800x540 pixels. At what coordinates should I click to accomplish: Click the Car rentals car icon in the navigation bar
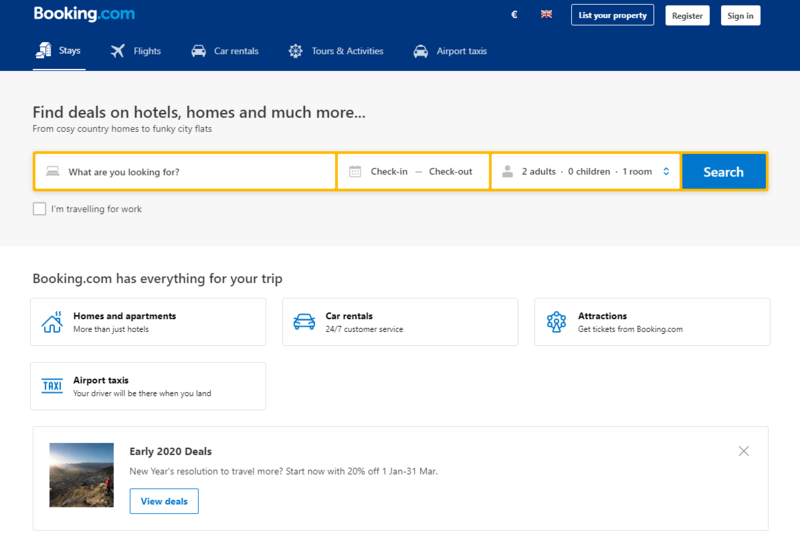(198, 51)
